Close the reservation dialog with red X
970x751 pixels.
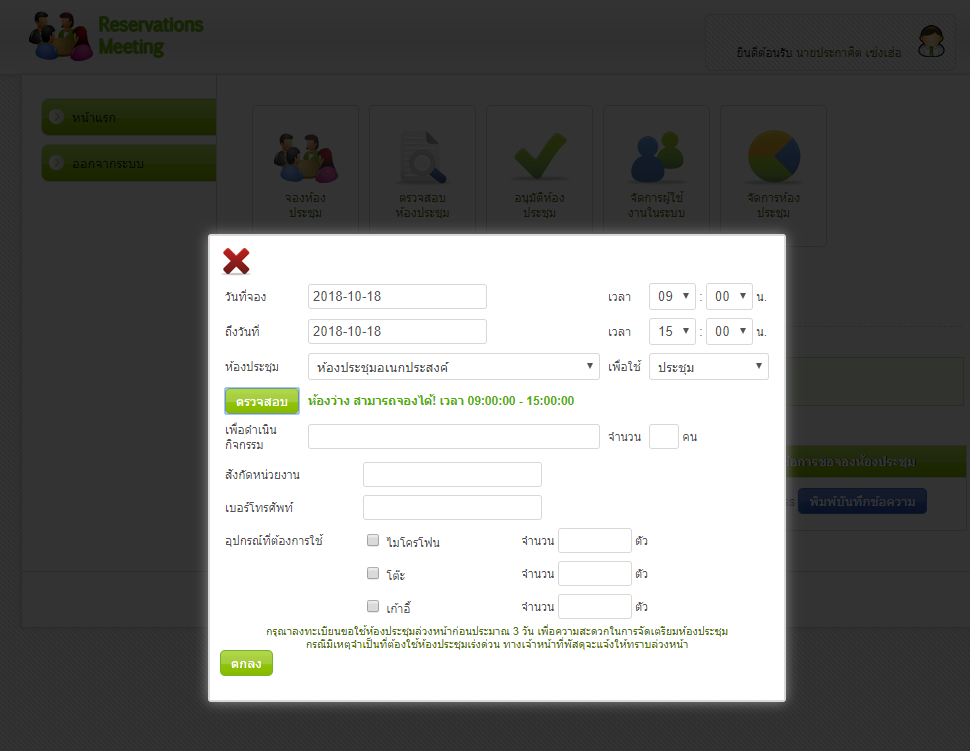pyautogui.click(x=236, y=261)
